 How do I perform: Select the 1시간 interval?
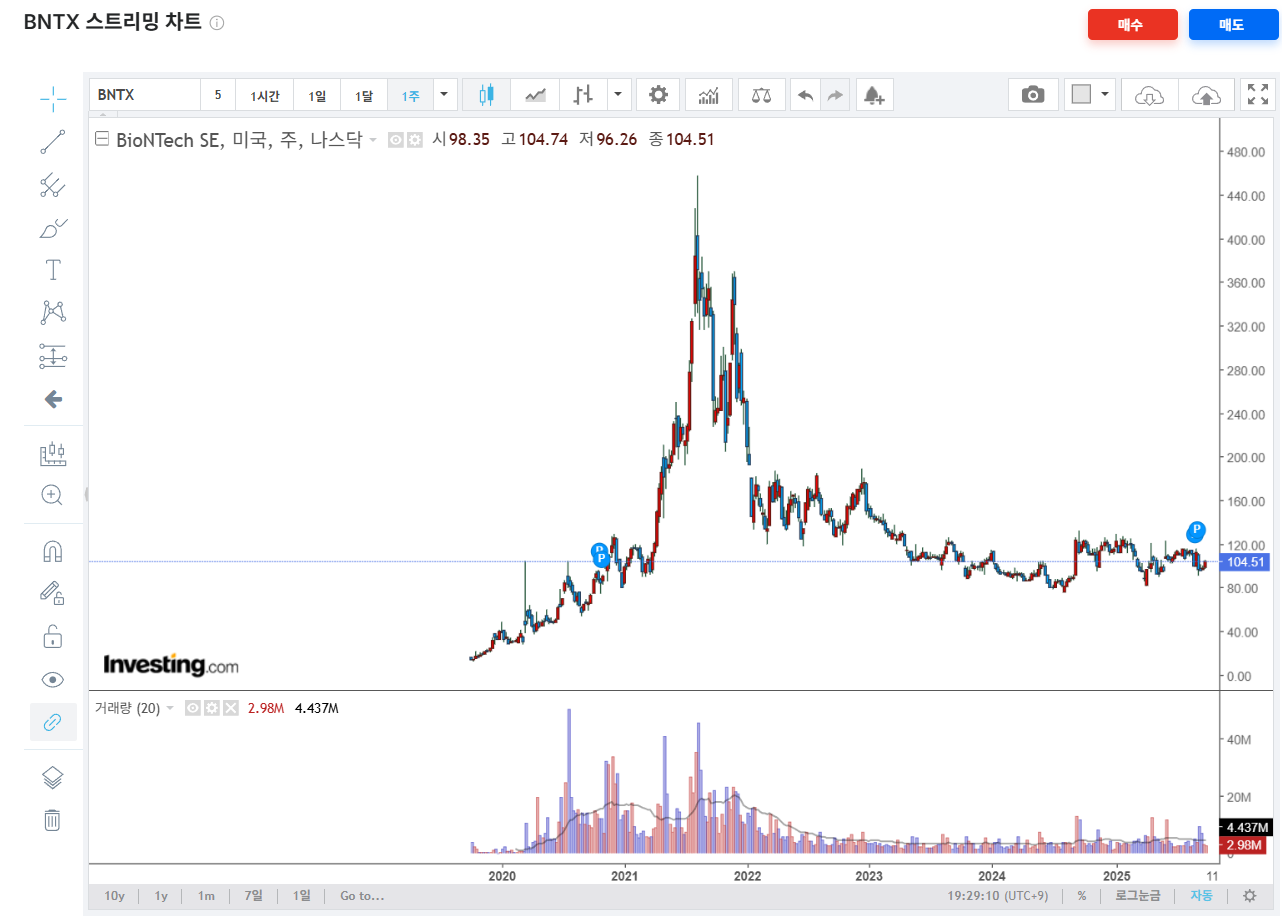point(265,95)
